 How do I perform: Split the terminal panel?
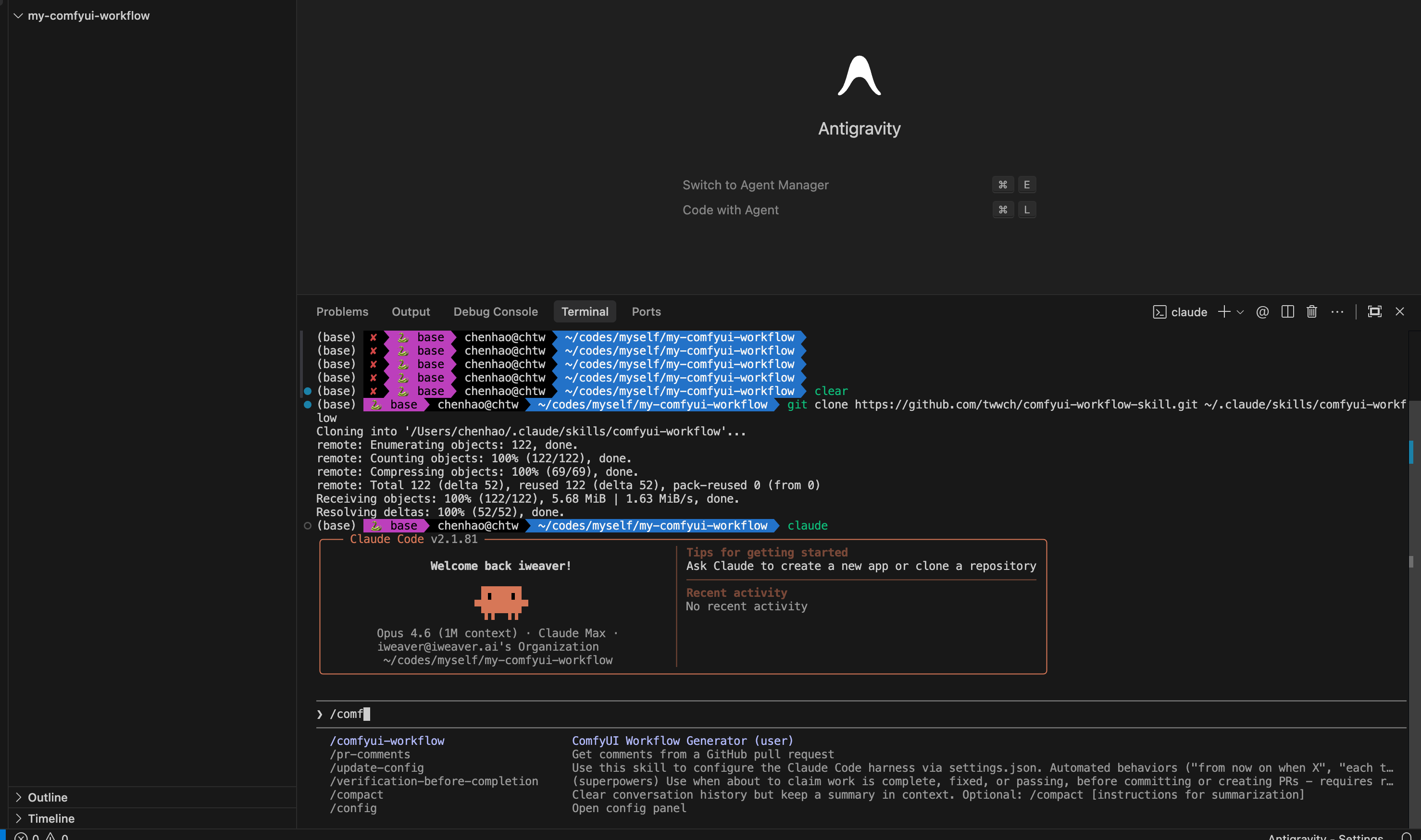click(x=1287, y=312)
